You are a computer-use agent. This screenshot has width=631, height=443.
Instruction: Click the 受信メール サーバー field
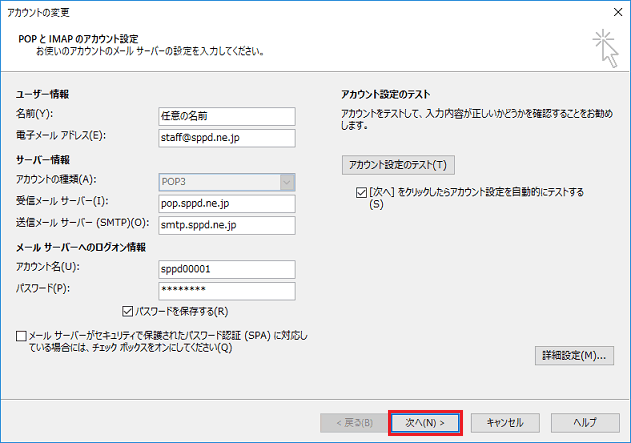[227, 203]
